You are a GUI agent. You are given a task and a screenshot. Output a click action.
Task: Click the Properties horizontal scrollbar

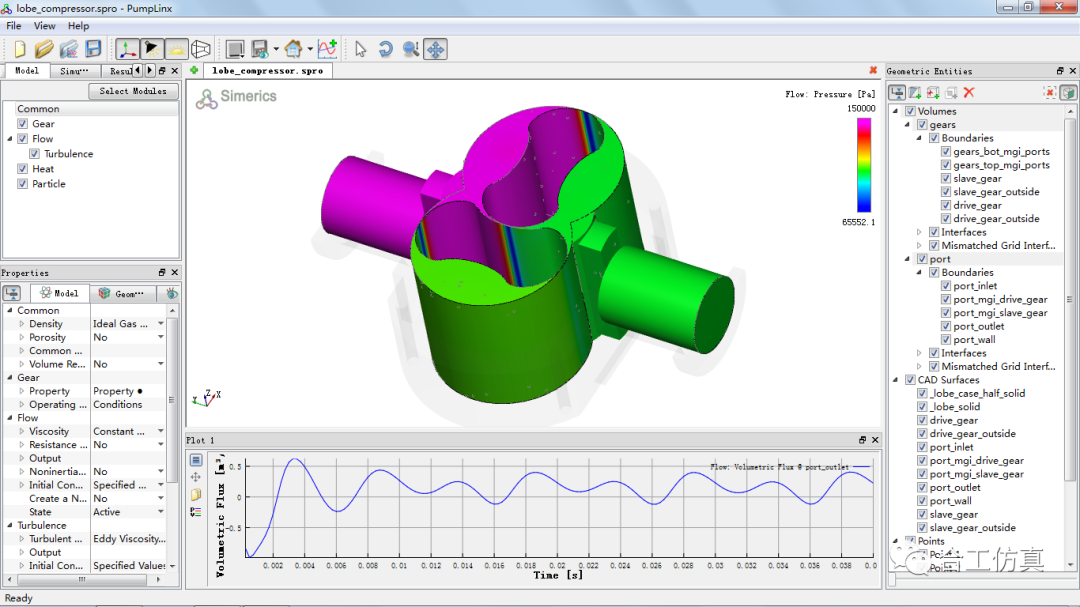tap(82, 579)
